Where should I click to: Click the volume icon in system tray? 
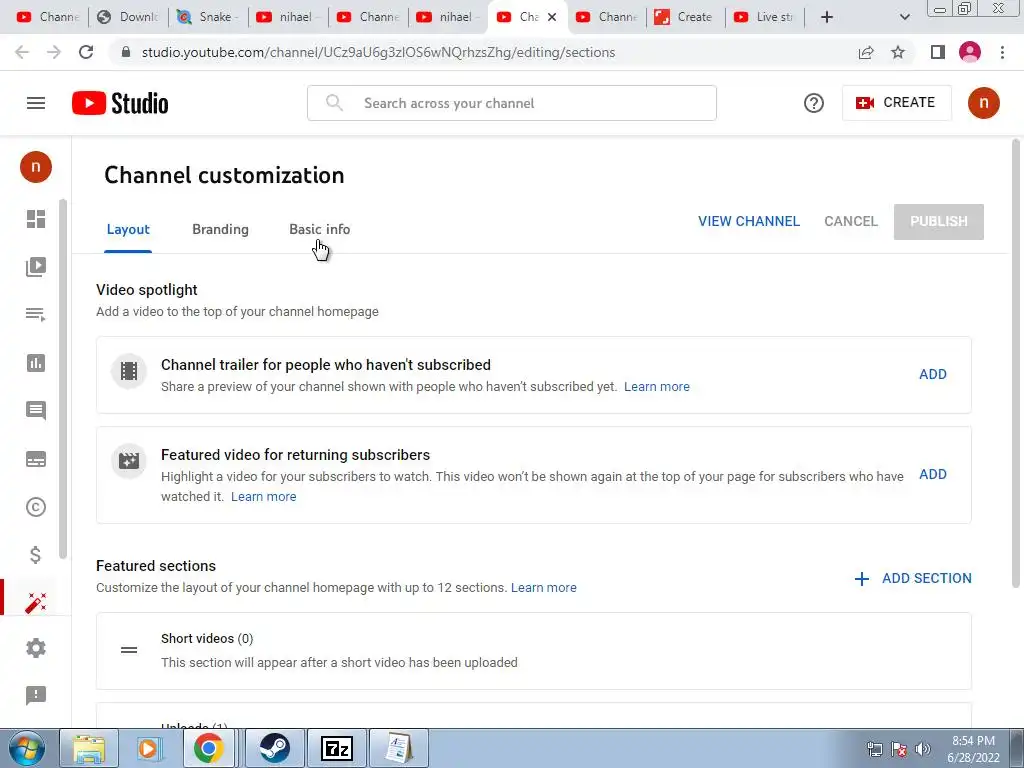click(923, 749)
